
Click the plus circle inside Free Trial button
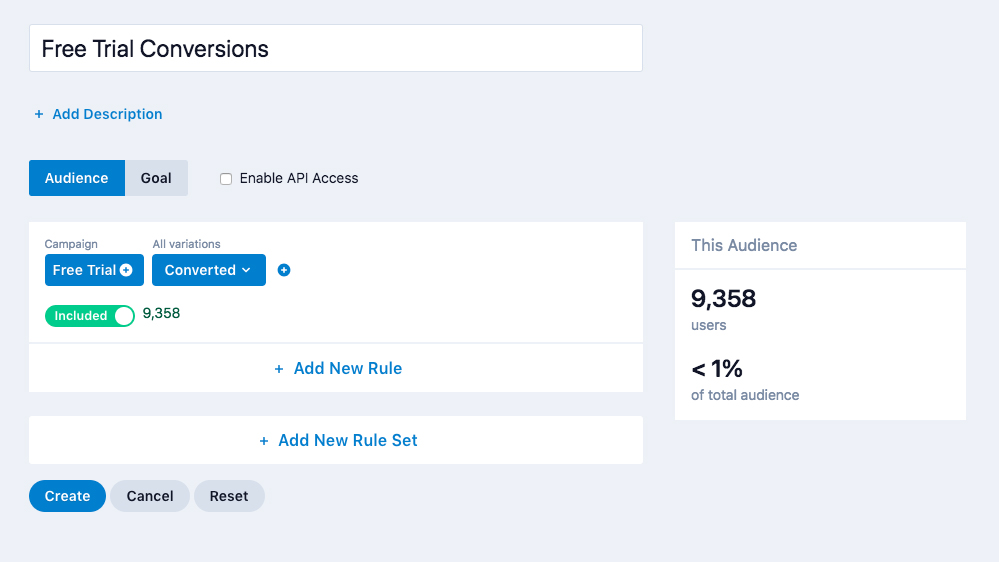click(126, 270)
